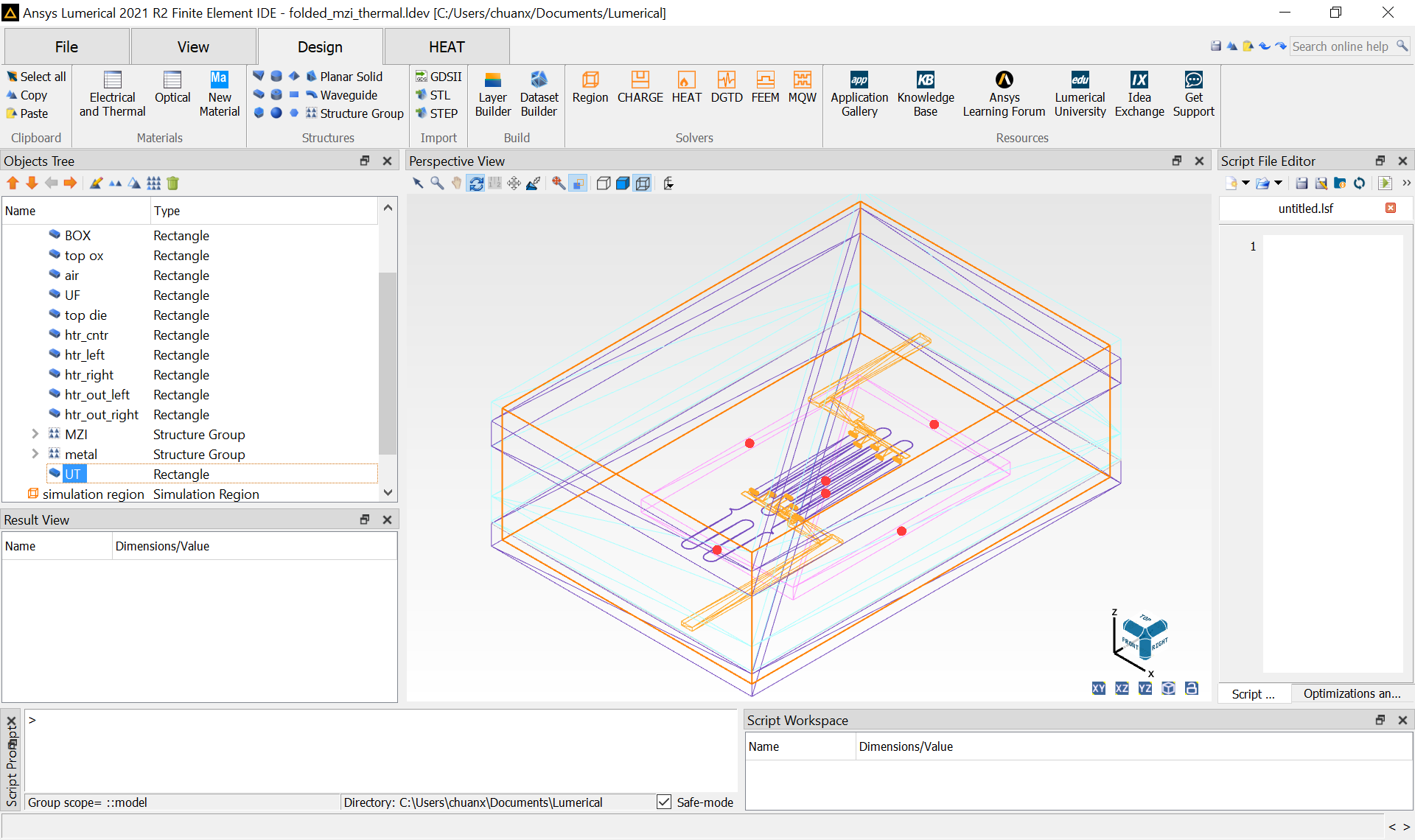The image size is (1415, 840).
Task: Toggle the wireframe cube display mode
Action: click(643, 183)
